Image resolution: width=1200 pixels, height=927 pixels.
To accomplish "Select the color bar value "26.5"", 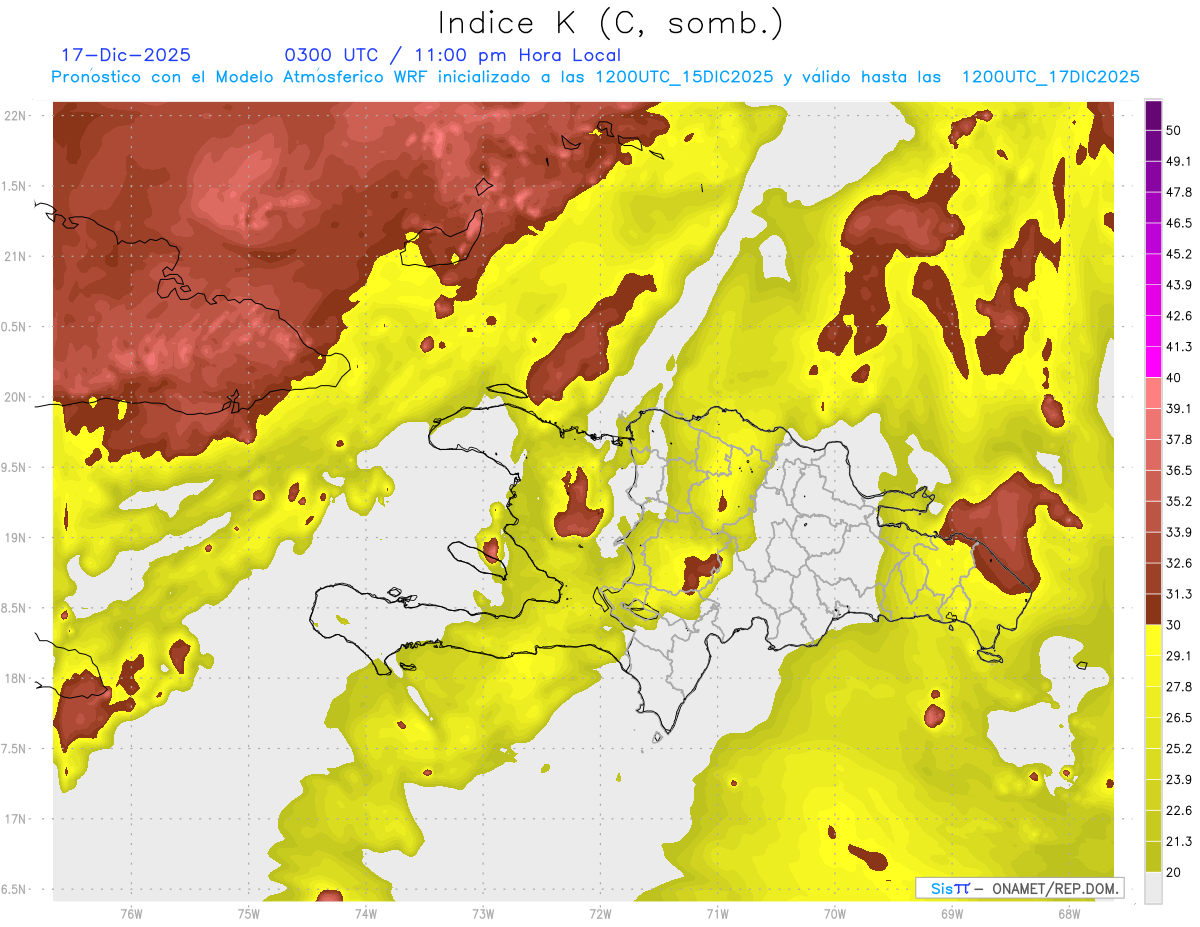I will tap(1179, 718).
